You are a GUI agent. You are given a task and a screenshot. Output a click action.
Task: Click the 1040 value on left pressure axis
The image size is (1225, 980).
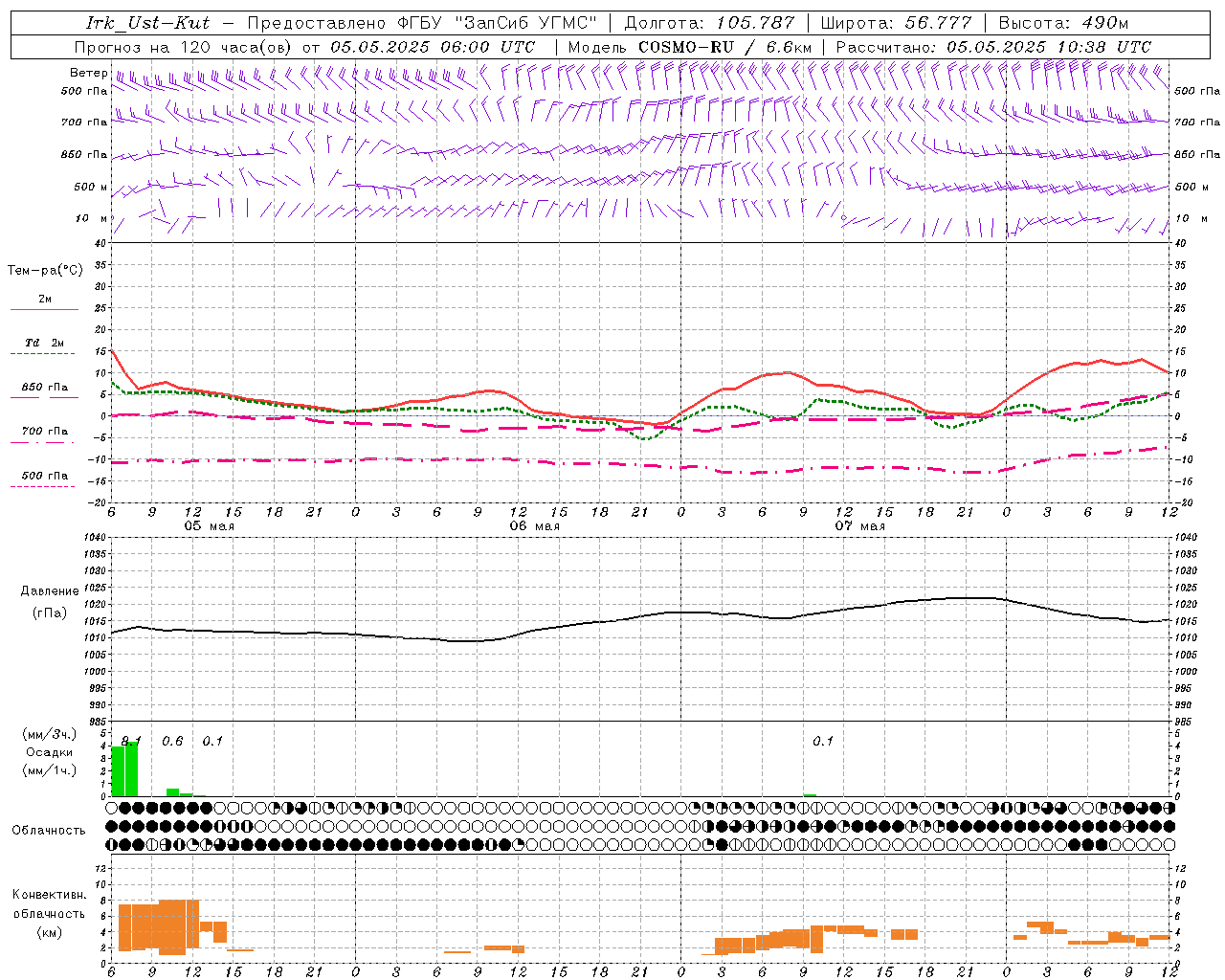pyautogui.click(x=95, y=537)
